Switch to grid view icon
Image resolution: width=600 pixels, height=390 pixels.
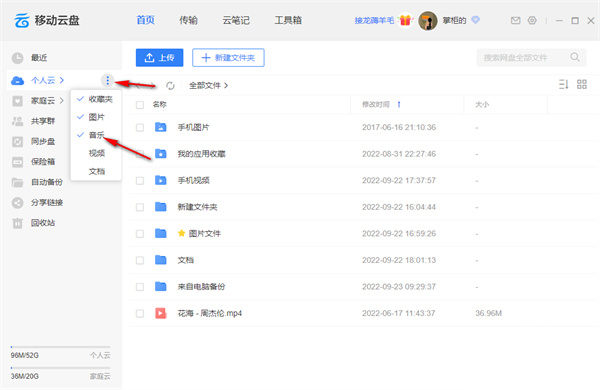(x=582, y=84)
